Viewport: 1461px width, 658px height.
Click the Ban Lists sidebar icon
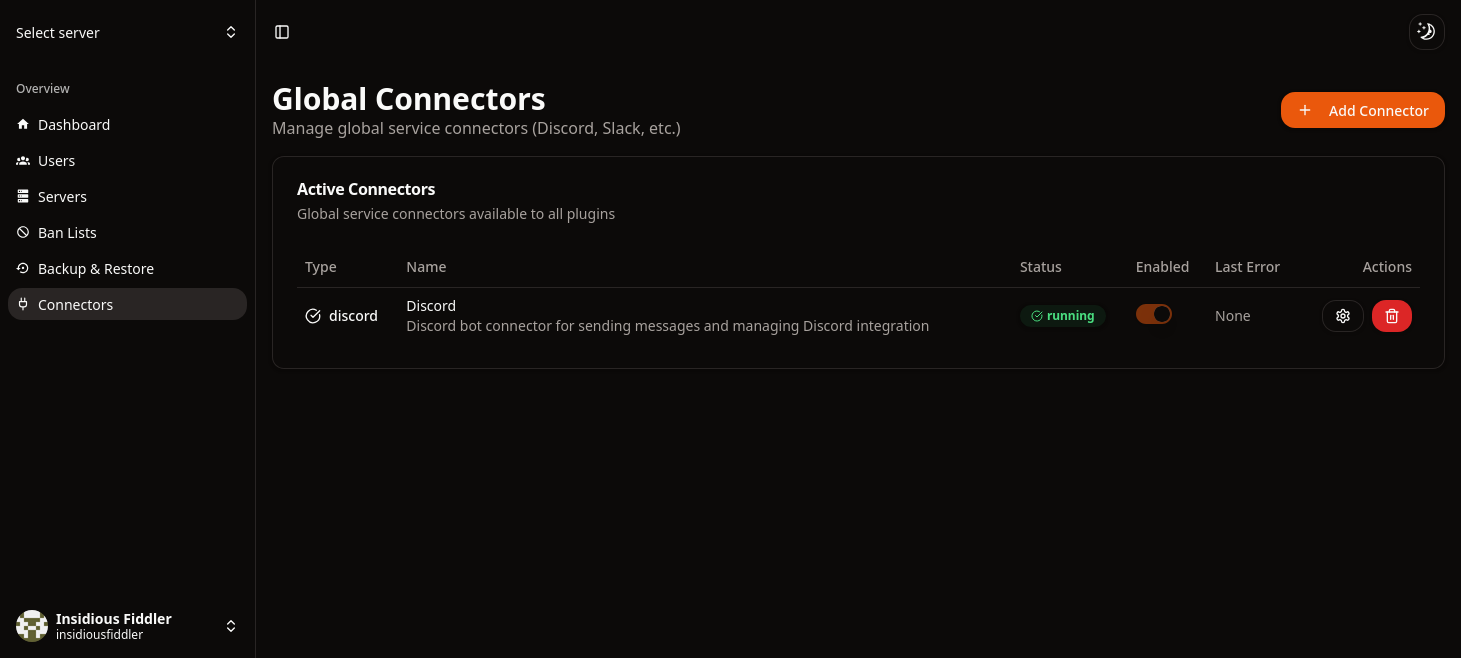coord(22,232)
